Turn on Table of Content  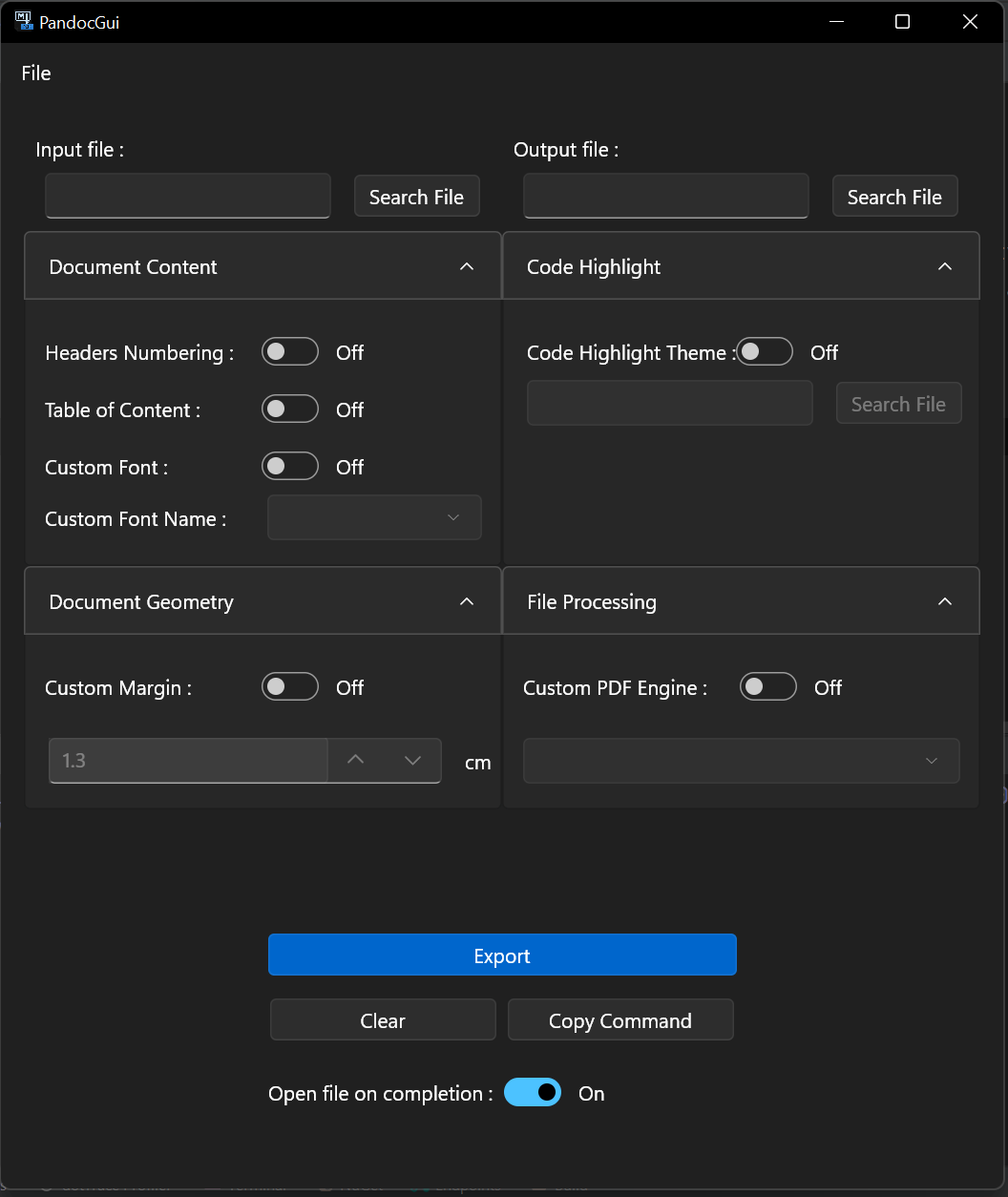(289, 409)
